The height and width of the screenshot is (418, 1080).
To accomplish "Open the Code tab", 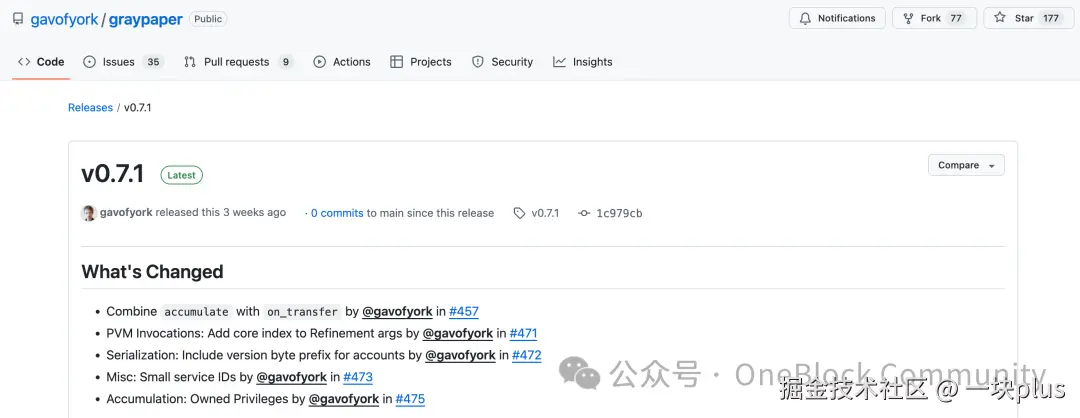I will tap(41, 62).
